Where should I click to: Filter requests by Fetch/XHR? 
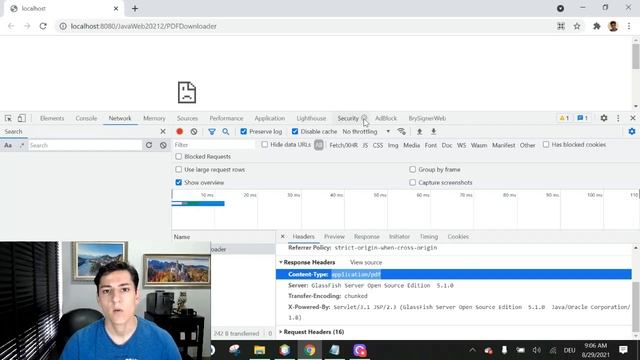(x=343, y=145)
